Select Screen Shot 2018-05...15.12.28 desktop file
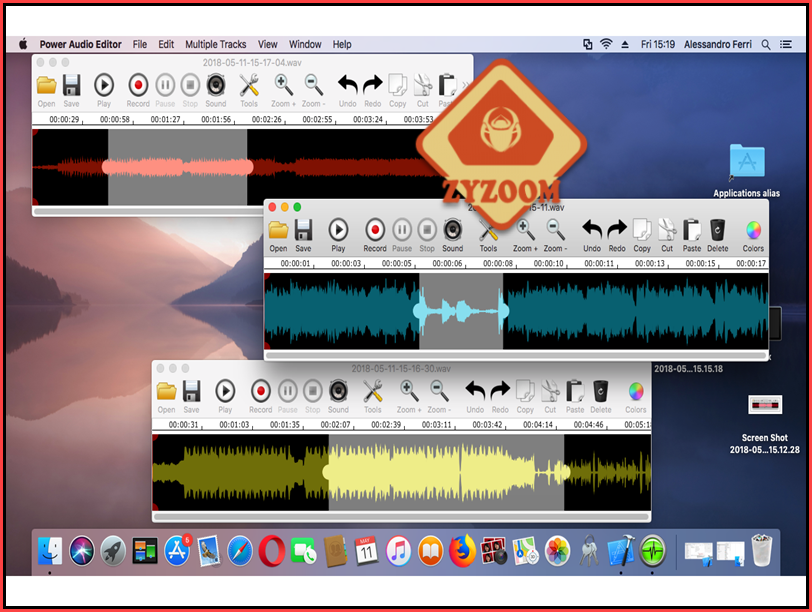Viewport: 812px width, 612px height. tap(765, 425)
